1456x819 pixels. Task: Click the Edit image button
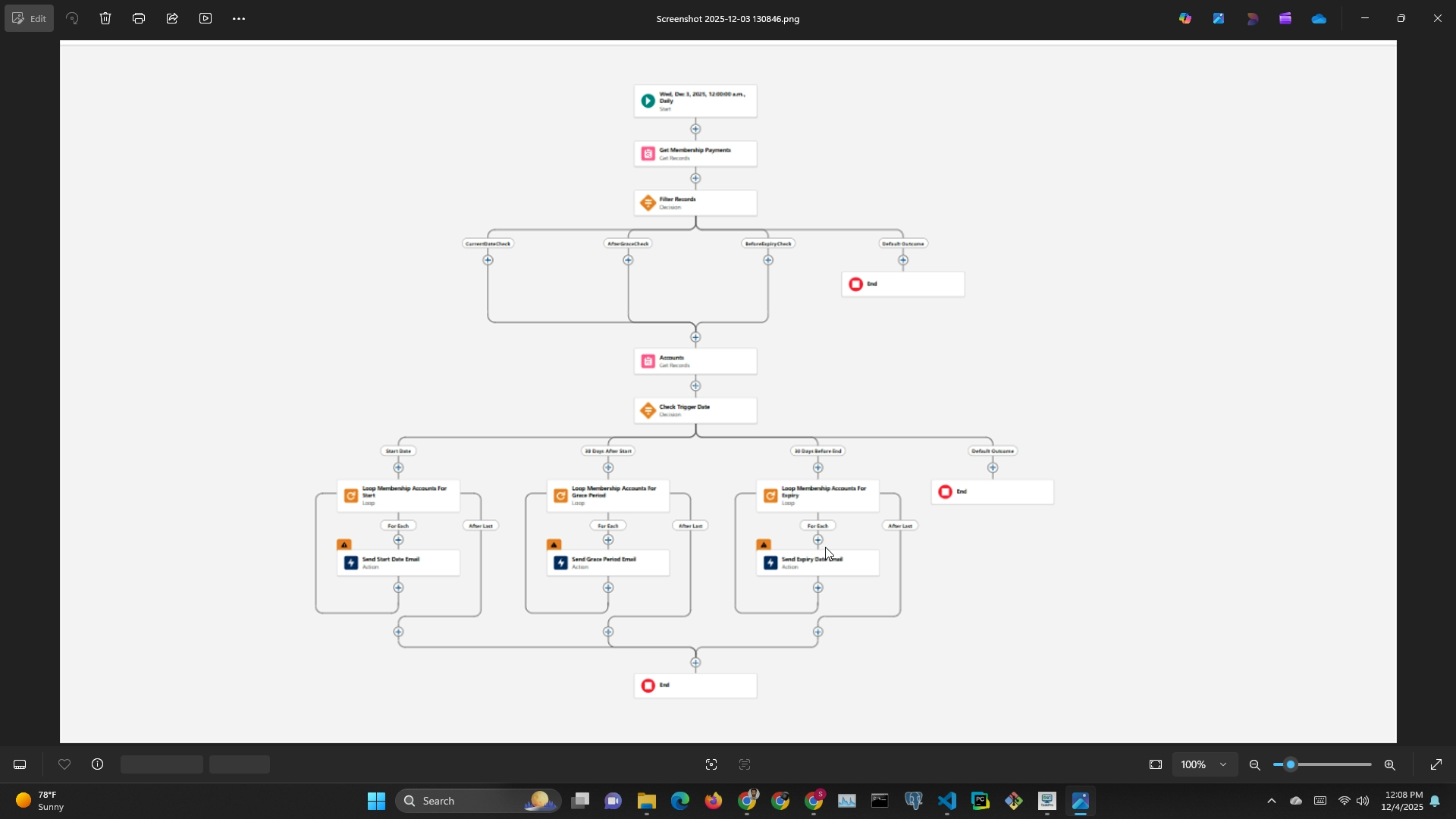(30, 18)
